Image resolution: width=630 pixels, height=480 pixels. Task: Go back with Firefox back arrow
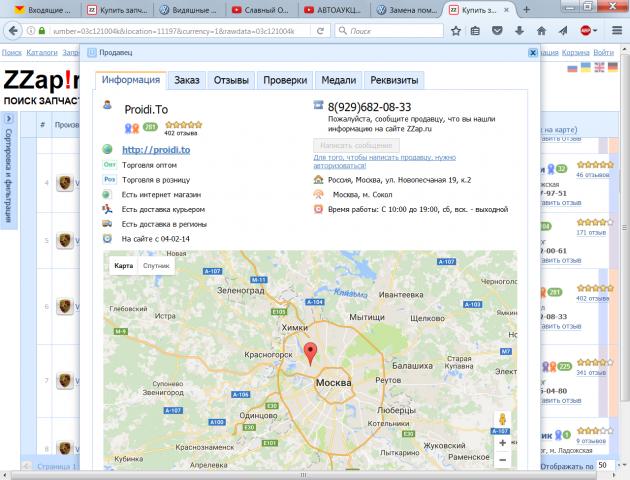tap(13, 31)
